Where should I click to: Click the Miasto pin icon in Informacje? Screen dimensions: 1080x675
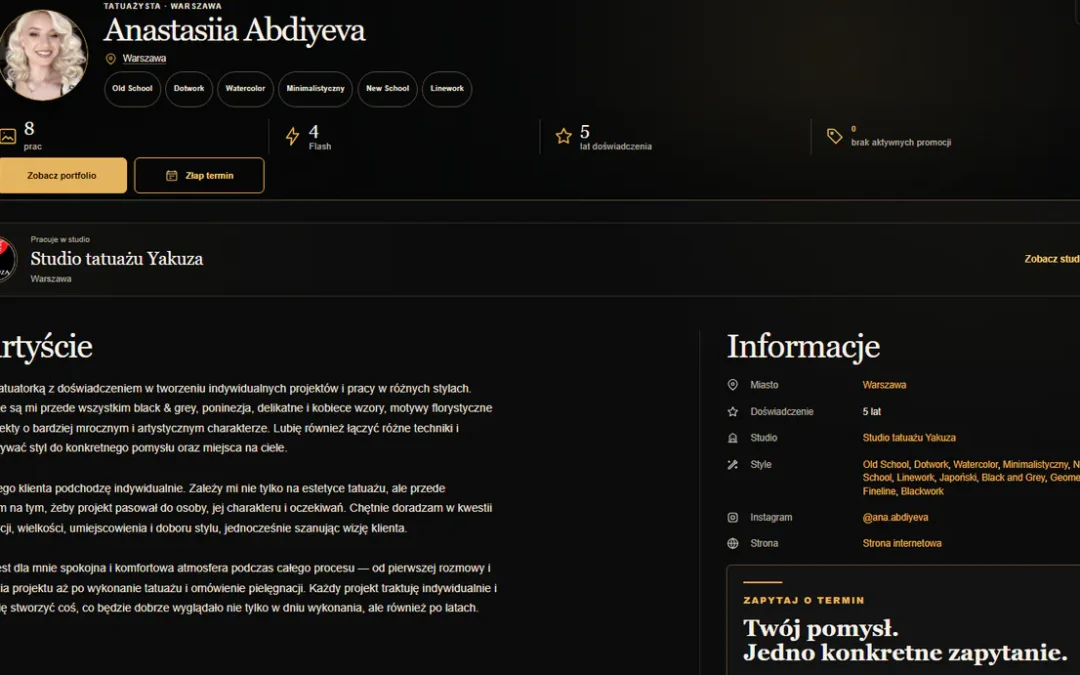pyautogui.click(x=733, y=385)
